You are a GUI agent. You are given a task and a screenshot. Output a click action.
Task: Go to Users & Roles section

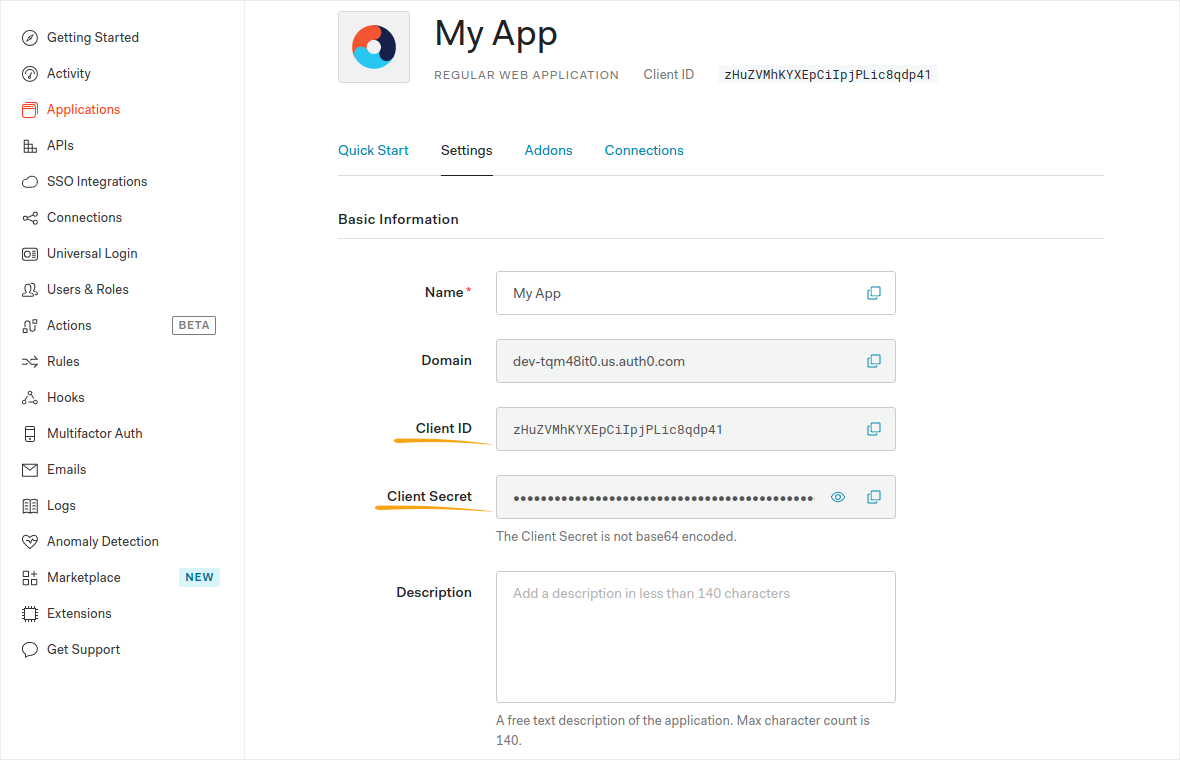tap(87, 290)
